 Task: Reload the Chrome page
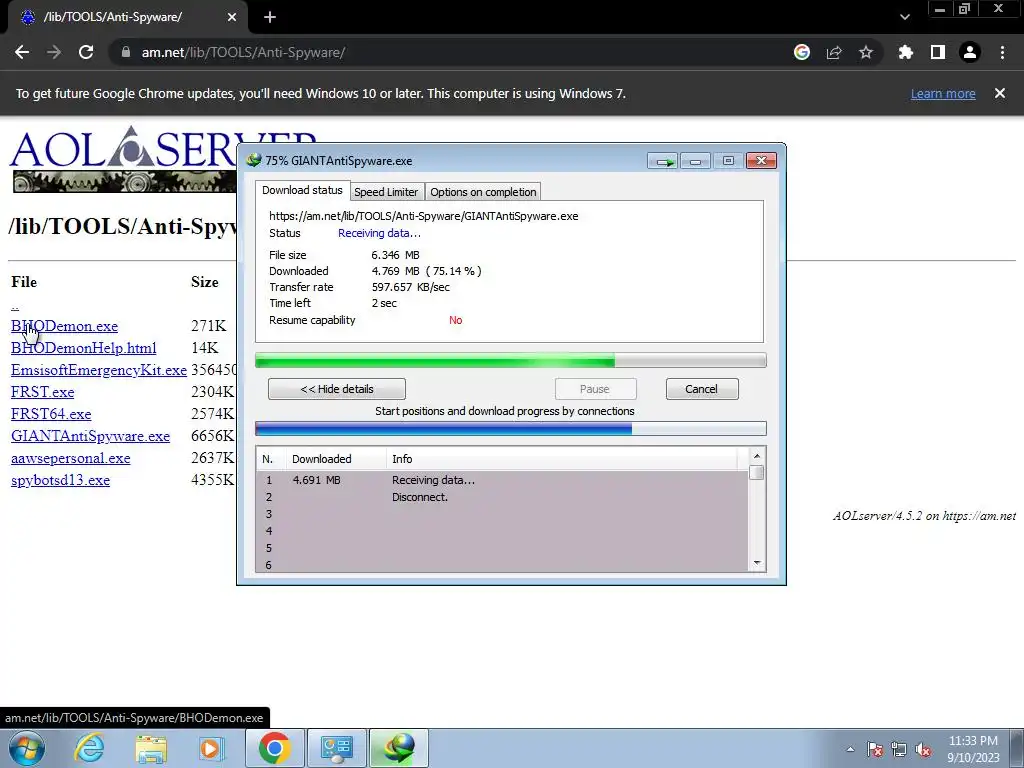point(86,52)
